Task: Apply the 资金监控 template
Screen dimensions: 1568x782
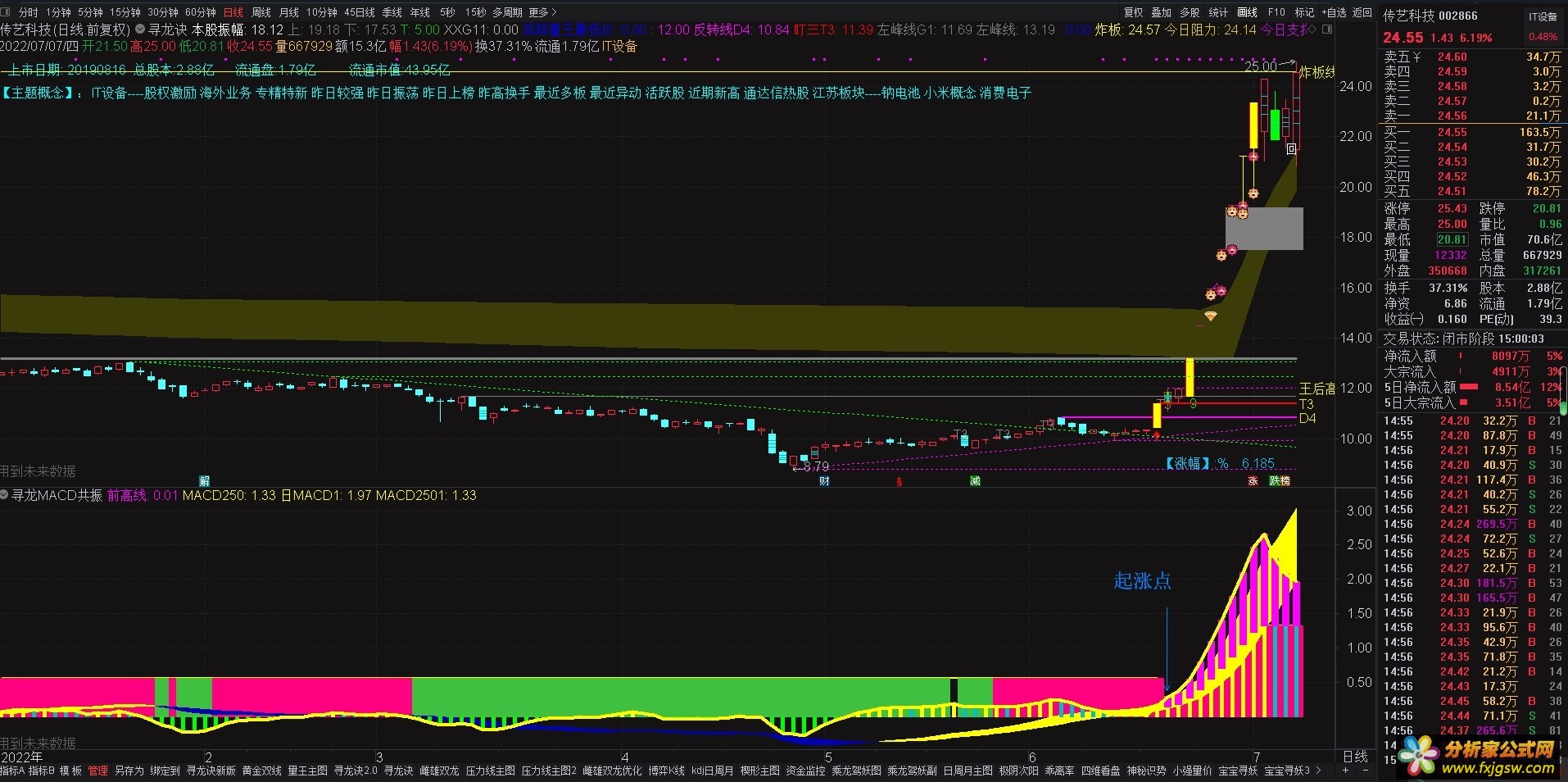Action: click(806, 771)
